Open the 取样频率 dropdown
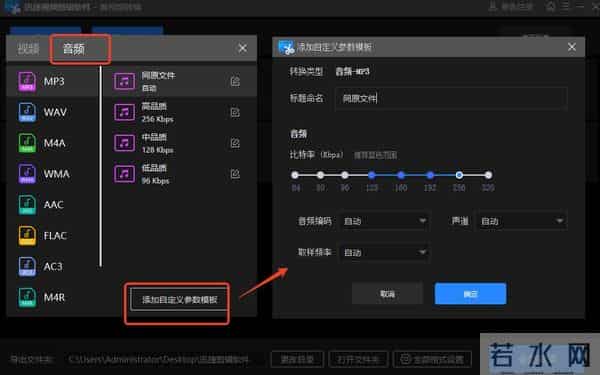This screenshot has width=600, height=375. [x=385, y=252]
